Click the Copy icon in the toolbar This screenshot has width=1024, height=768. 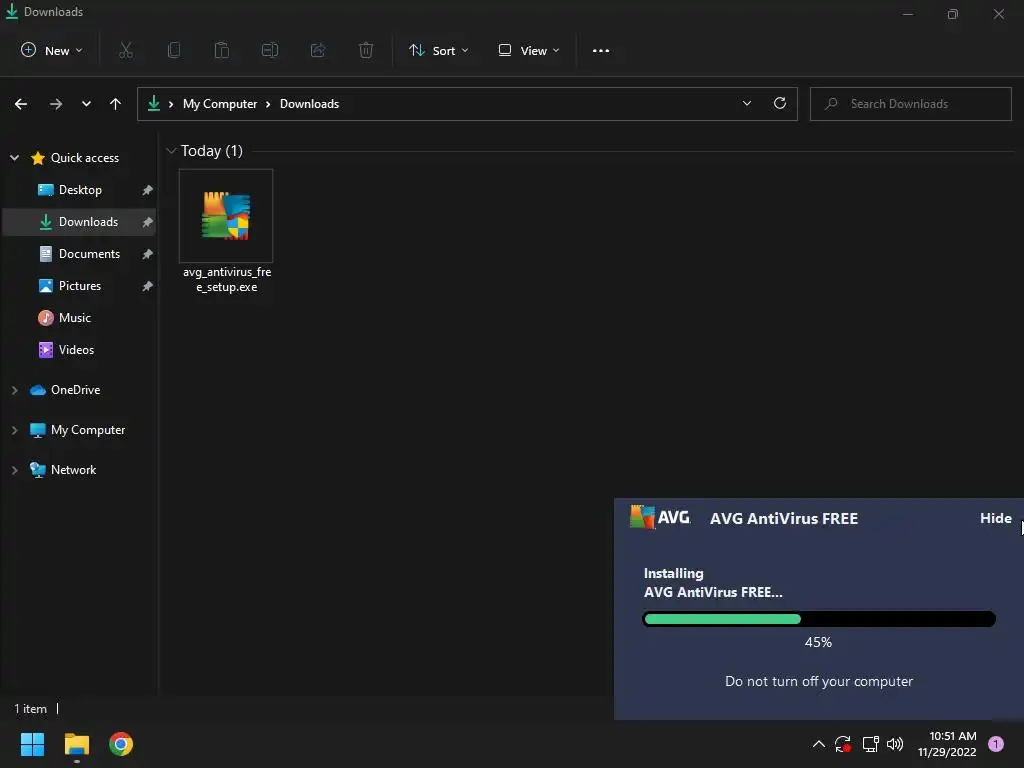[x=174, y=50]
